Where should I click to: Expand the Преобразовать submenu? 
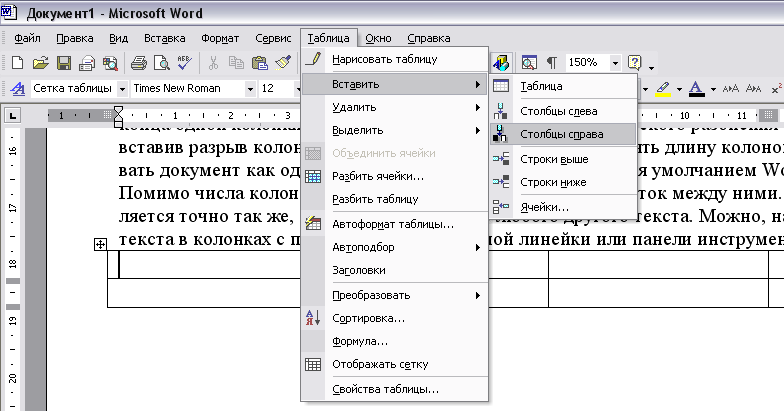point(394,296)
